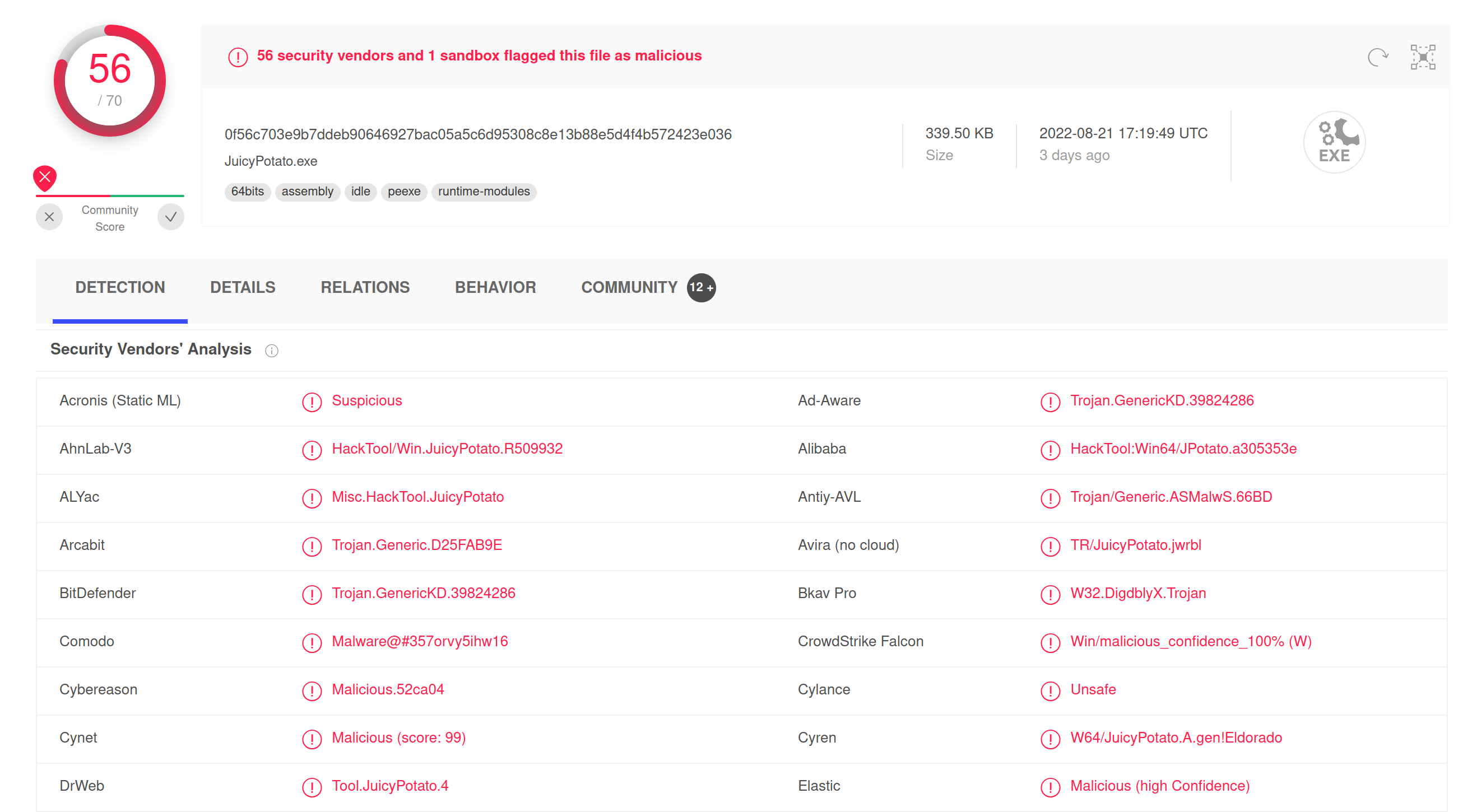The width and height of the screenshot is (1472, 812).
Task: Expand the DETAILS tab dropdown
Action: pos(243,287)
